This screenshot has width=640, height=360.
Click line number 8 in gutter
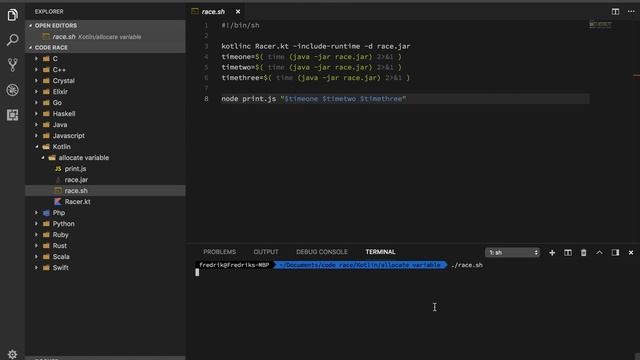tap(206, 99)
